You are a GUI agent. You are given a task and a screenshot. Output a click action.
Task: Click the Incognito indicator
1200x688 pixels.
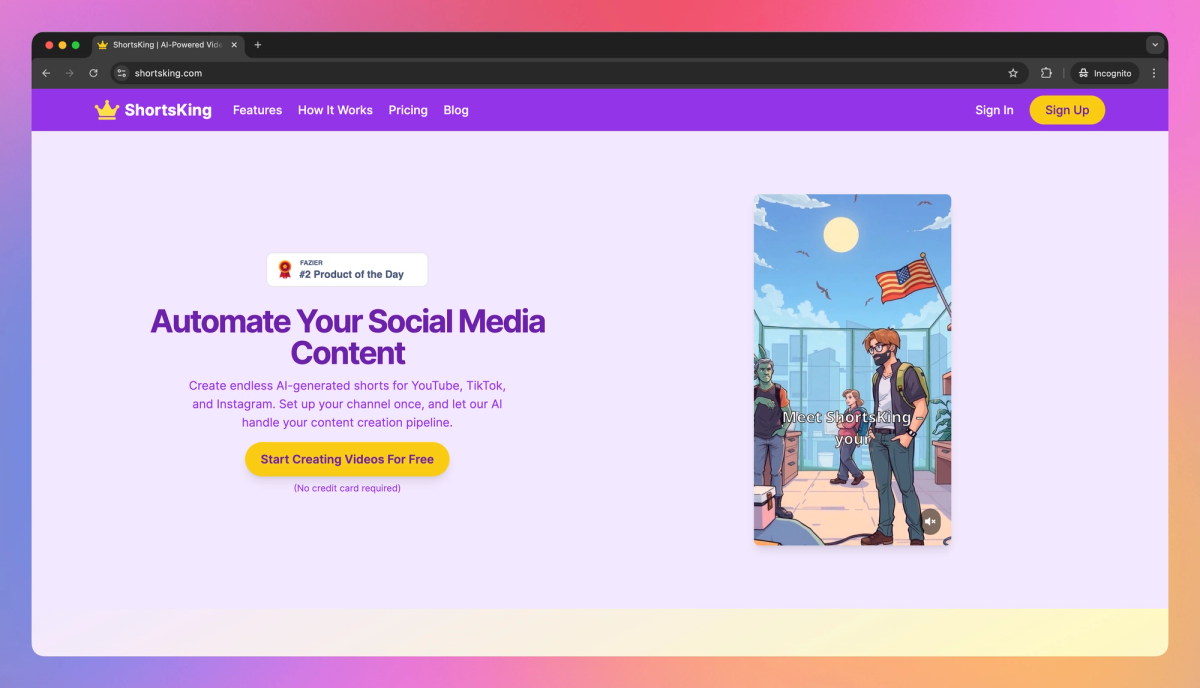tap(1105, 73)
